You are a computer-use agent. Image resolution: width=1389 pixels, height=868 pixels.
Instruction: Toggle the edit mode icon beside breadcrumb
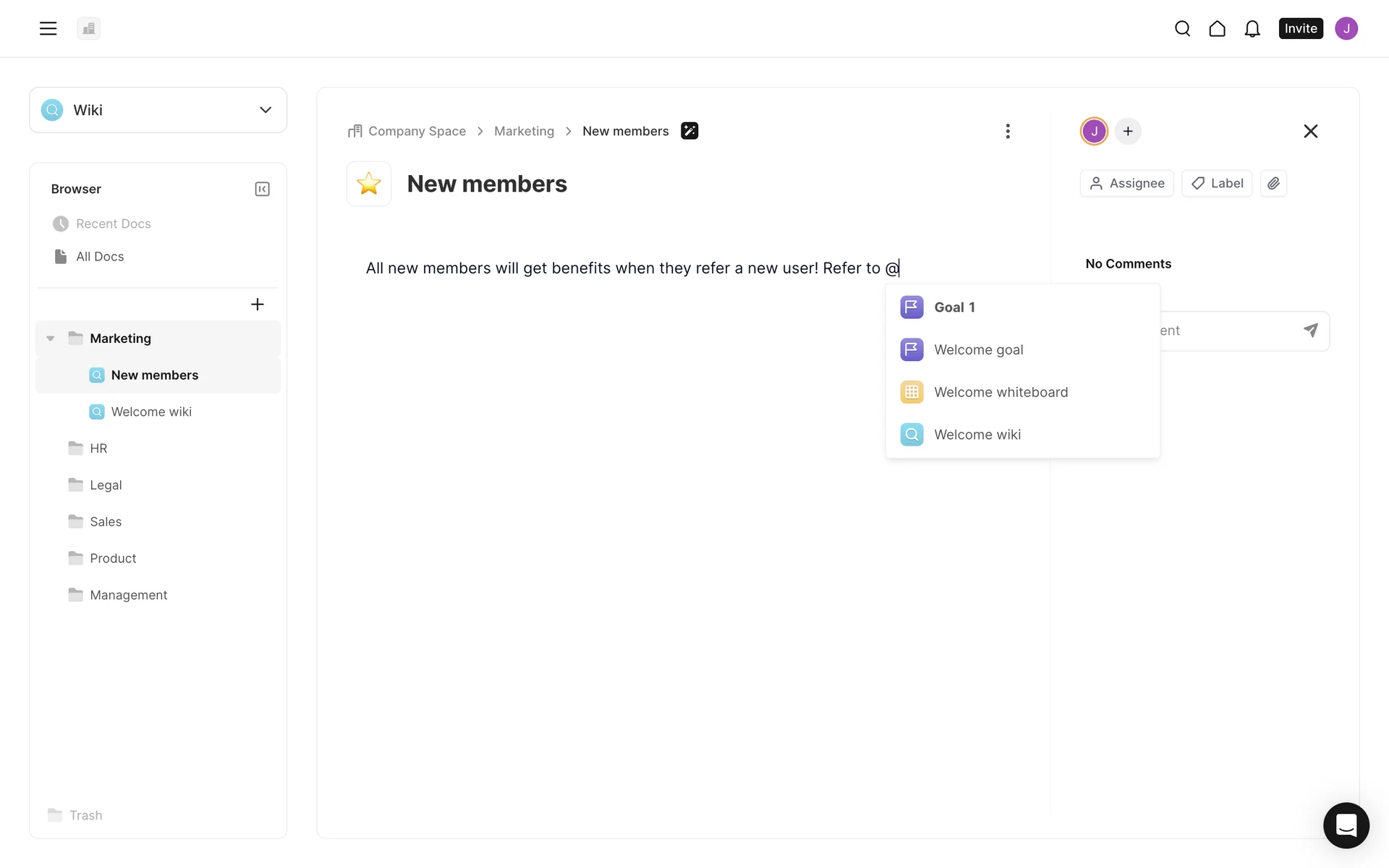coord(689,131)
